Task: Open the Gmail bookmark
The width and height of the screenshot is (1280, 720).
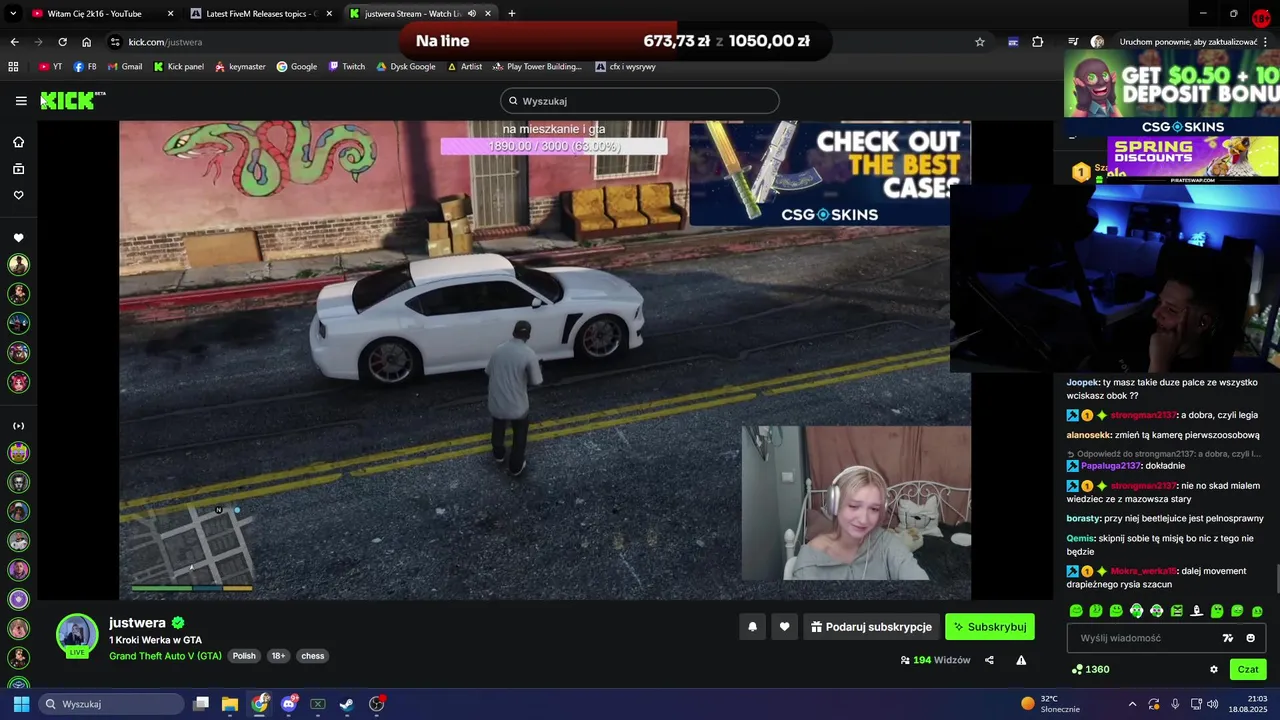Action: [125, 67]
